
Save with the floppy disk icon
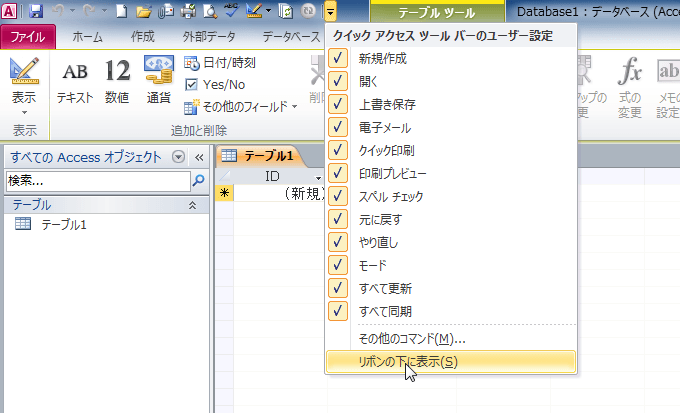[36, 11]
